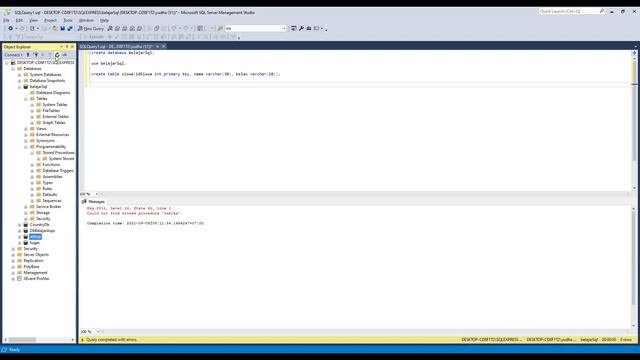Click the Save icon in toolbar
The height and width of the screenshot is (360, 640).
(62, 29)
